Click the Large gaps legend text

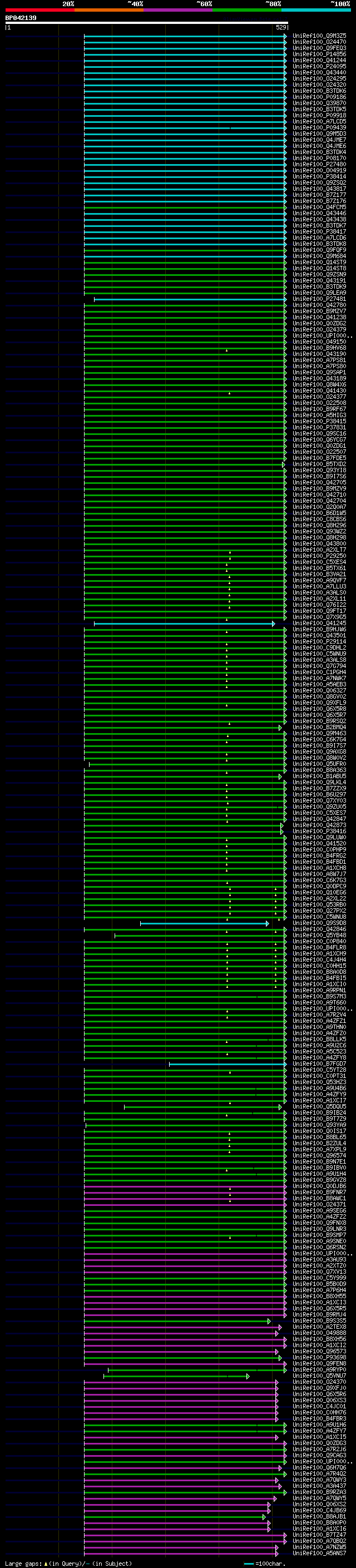click(68, 1563)
